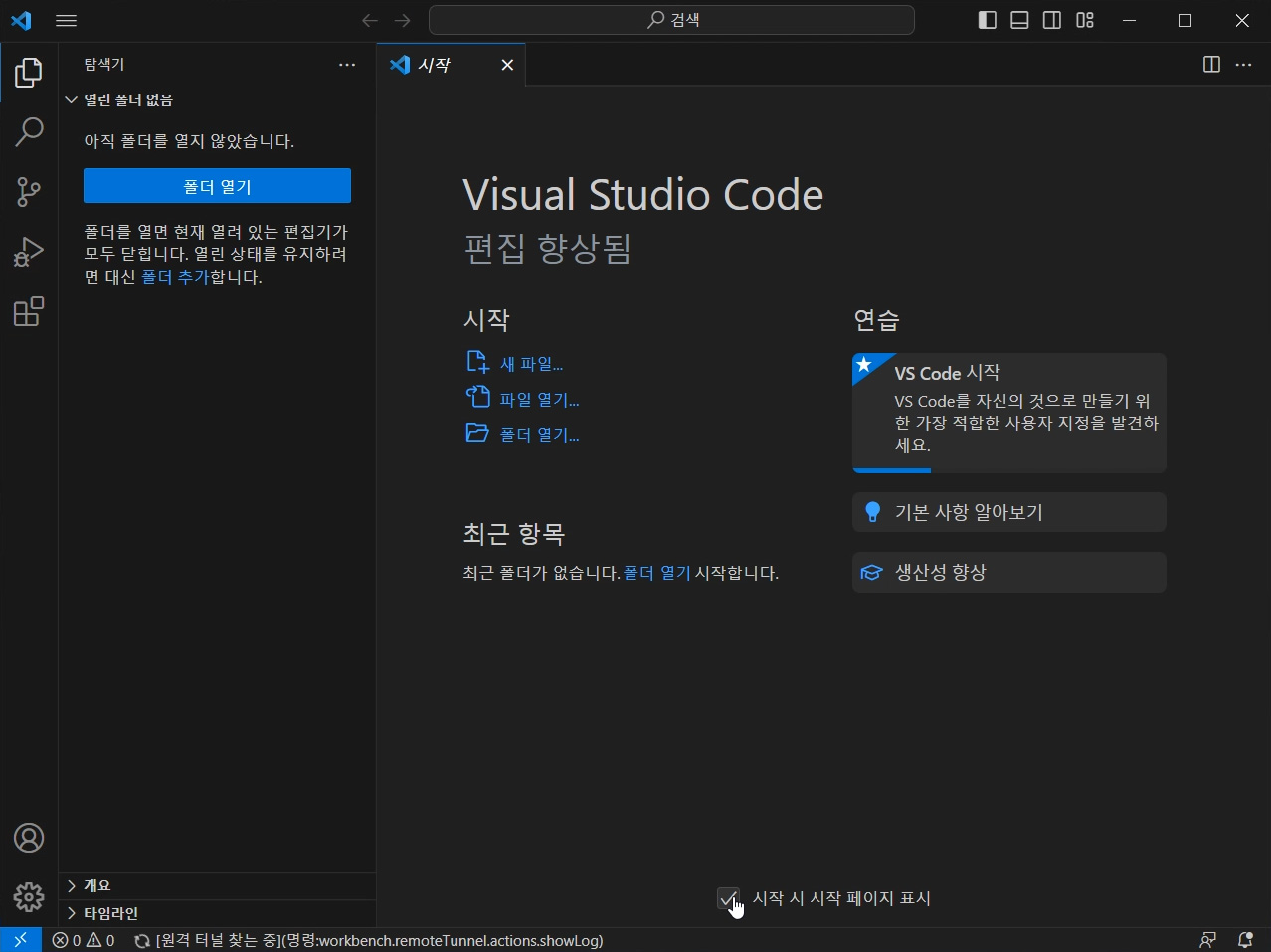Click the 파일 열기... link
Image resolution: width=1271 pixels, height=952 pixels.
(x=539, y=400)
